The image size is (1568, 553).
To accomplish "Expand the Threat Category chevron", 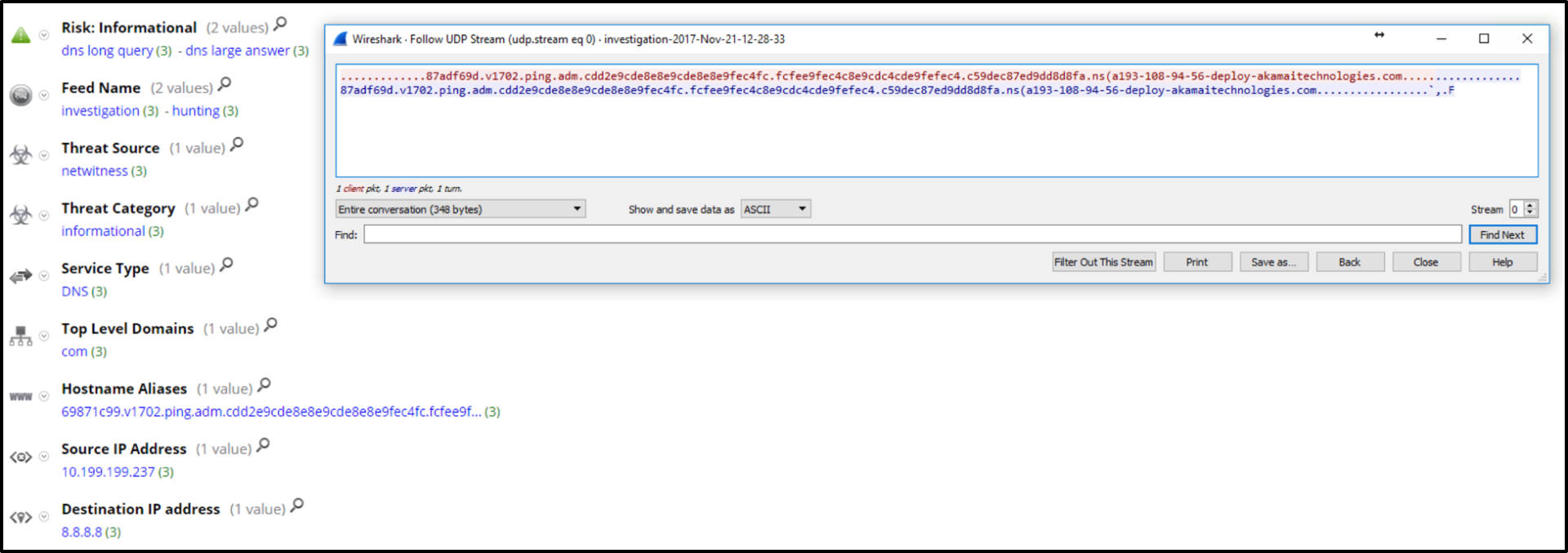I will click(x=44, y=216).
